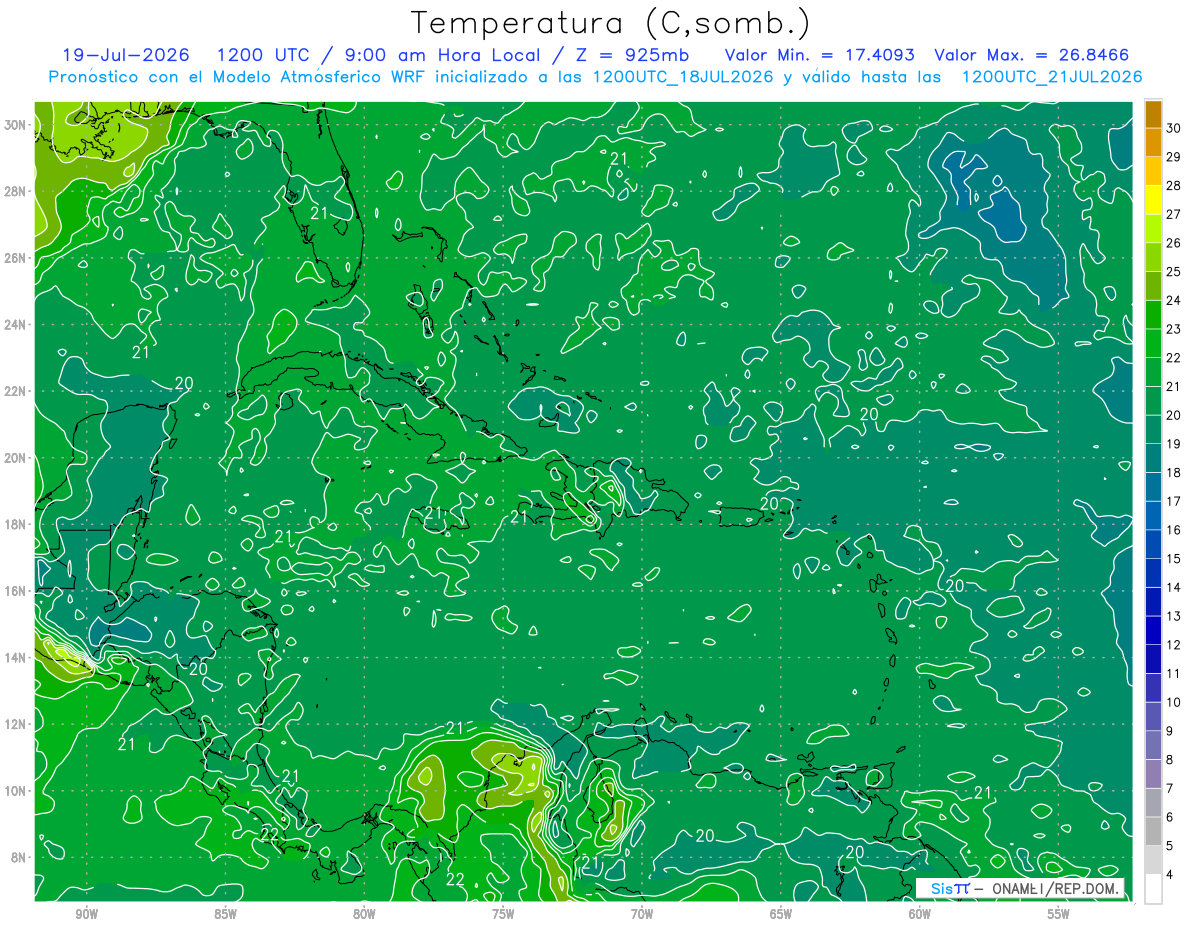Screen dimensions: 1200x927
Task: Click the bright yellow swatch beside legend value 27
Action: 1153,200
